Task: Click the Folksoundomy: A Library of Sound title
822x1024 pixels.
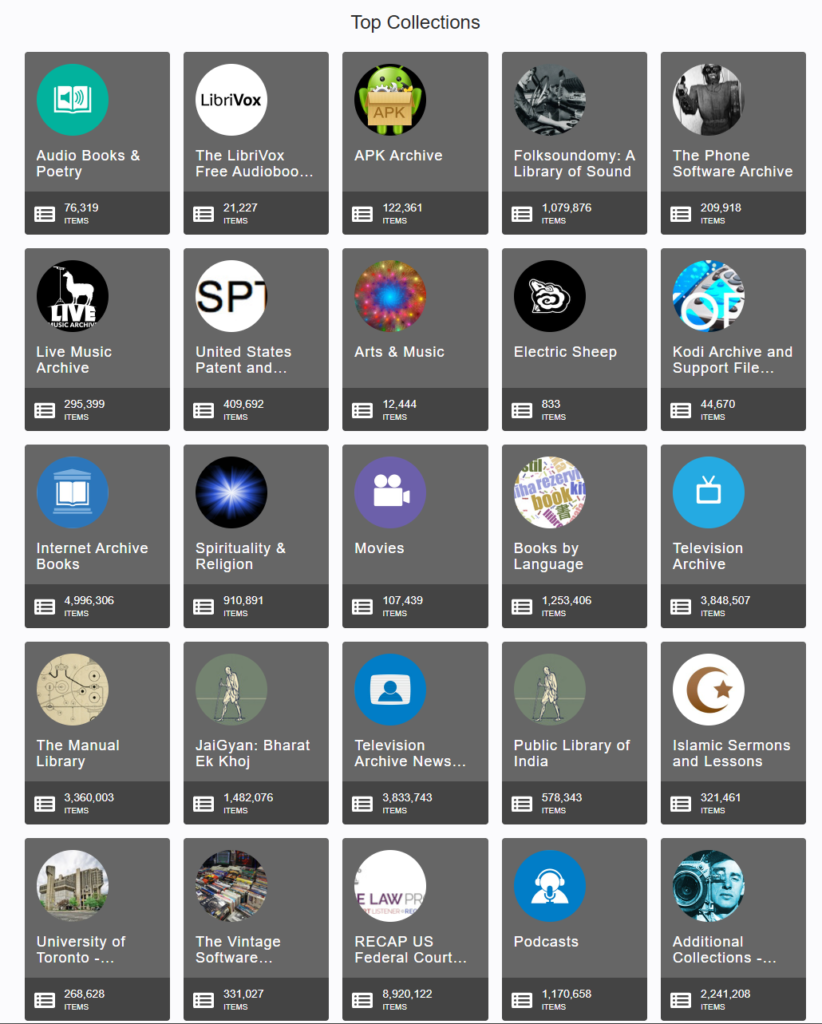Action: [574, 163]
